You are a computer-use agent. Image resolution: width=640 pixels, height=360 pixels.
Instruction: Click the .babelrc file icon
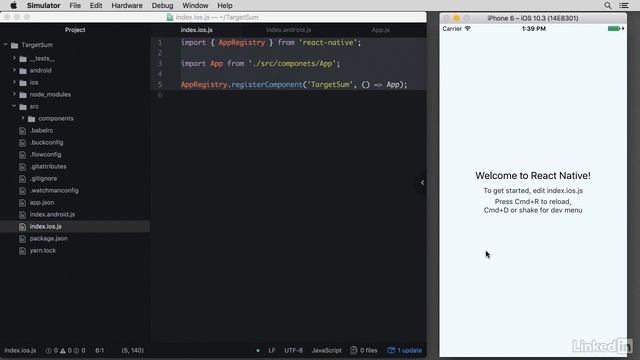(22, 131)
